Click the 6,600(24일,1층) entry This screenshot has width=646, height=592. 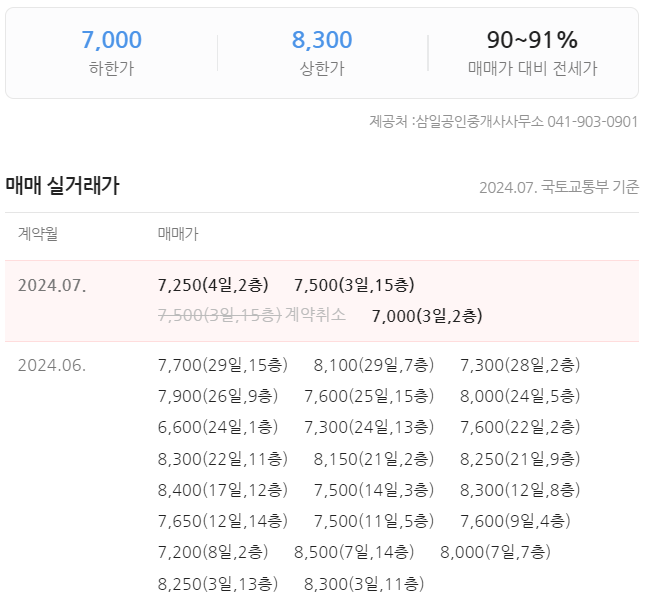point(218,427)
